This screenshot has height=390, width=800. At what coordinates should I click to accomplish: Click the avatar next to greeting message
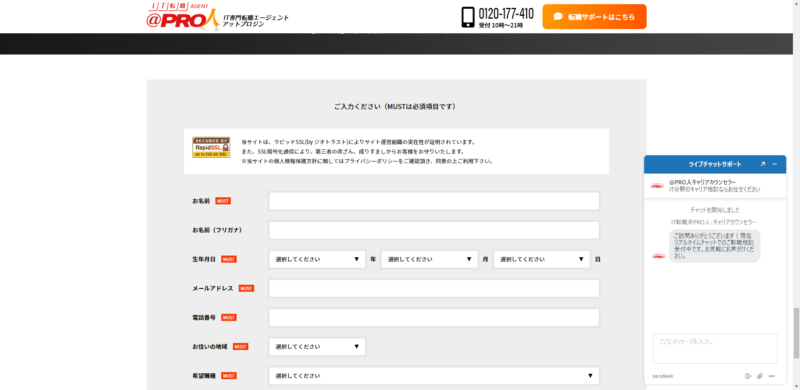click(x=659, y=256)
